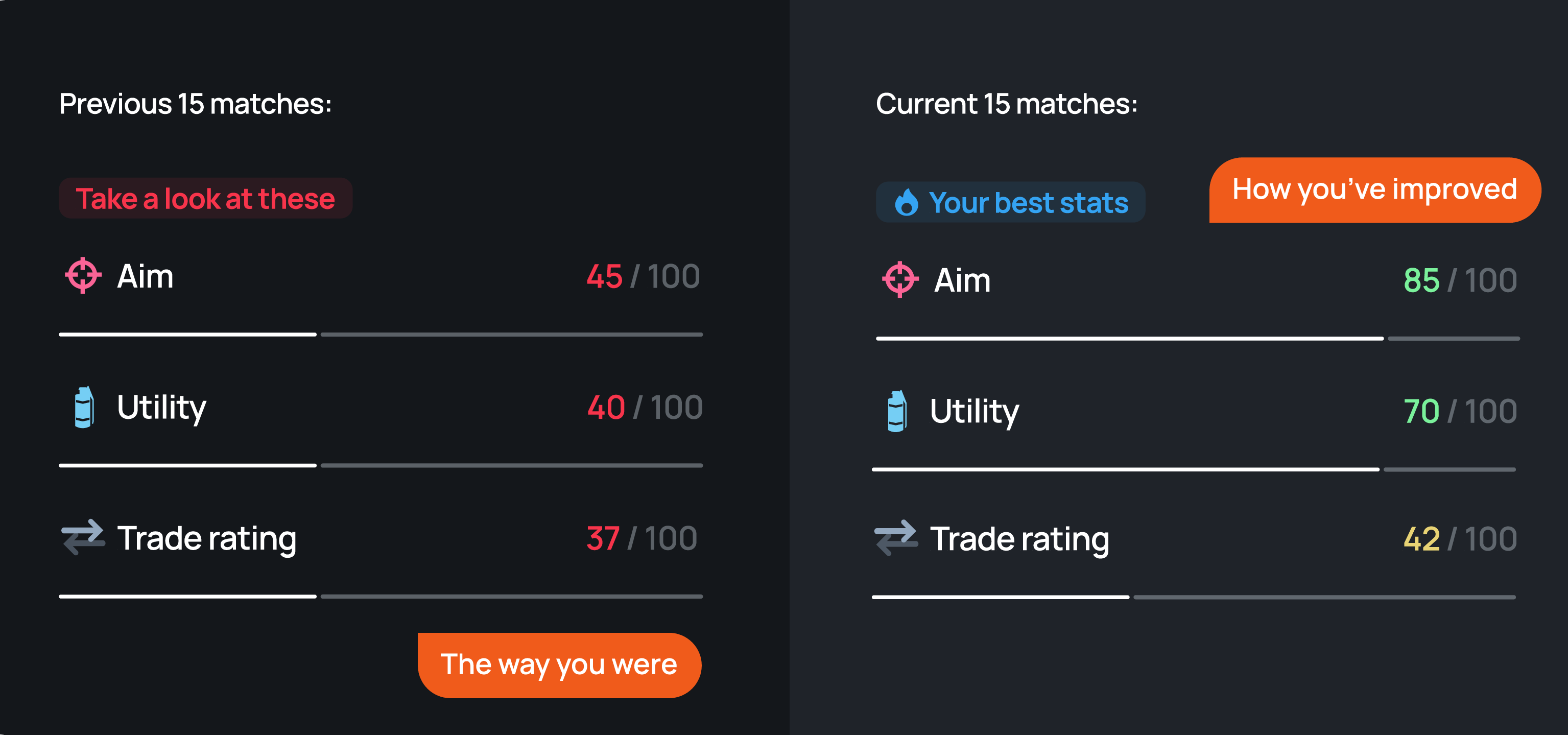
Task: Select the 'Take a look at these' tag
Action: pyautogui.click(x=205, y=199)
